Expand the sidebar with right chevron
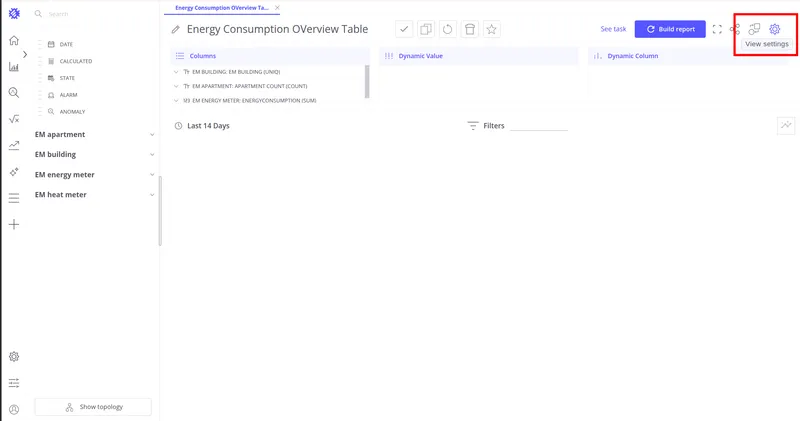Viewport: 800px width, 421px height. click(x=25, y=54)
